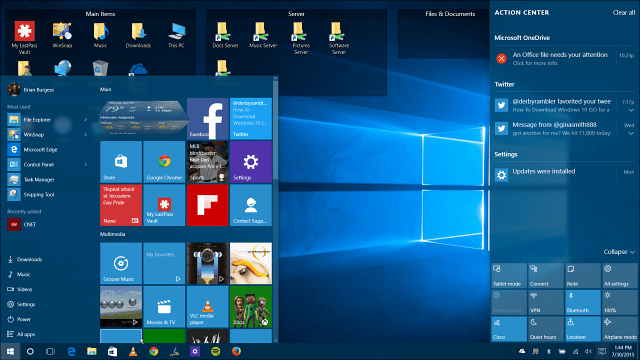Click the Start menu tiles scrollbar

coord(276,131)
